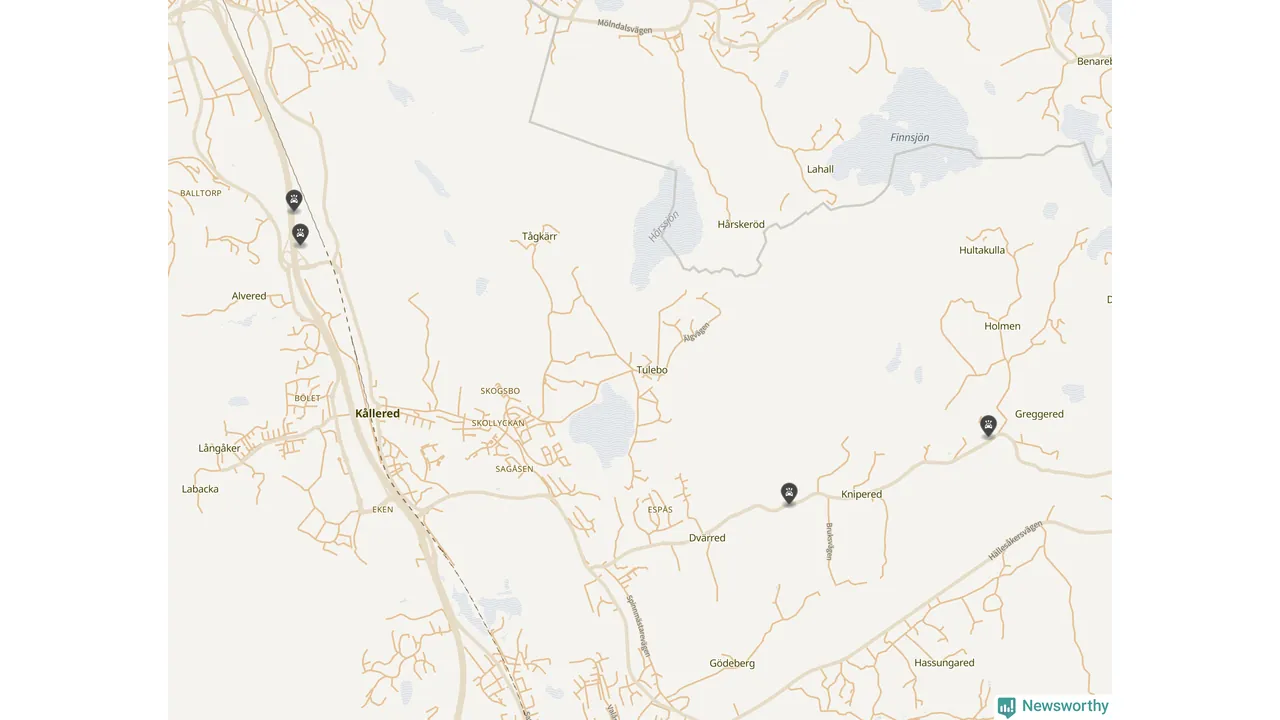Click the Kållered town label

pyautogui.click(x=377, y=413)
